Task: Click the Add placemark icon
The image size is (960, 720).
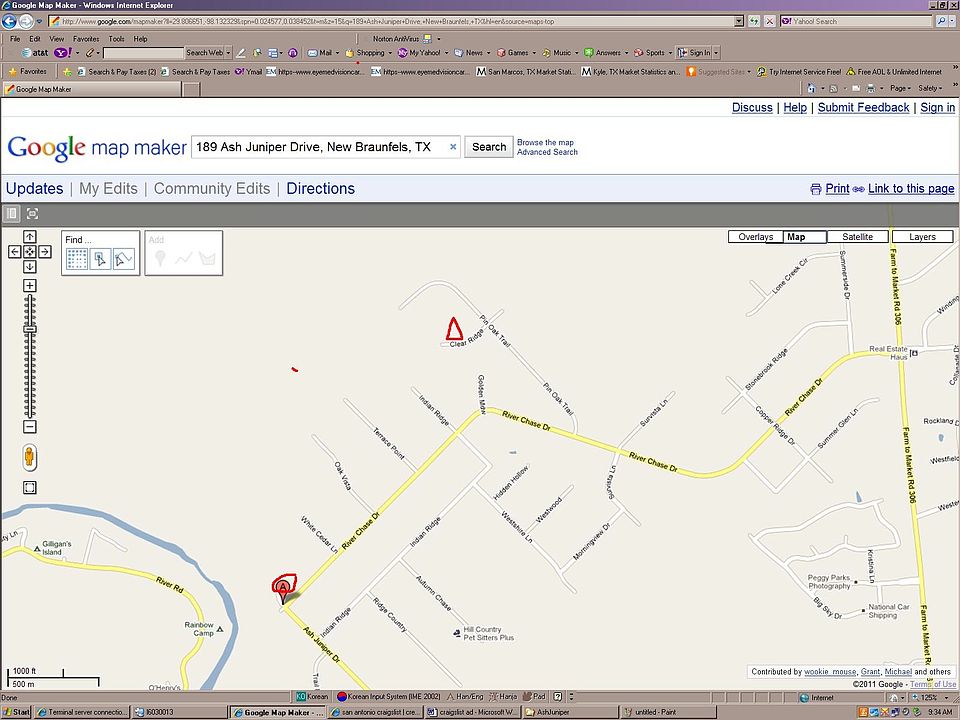Action: click(160, 258)
